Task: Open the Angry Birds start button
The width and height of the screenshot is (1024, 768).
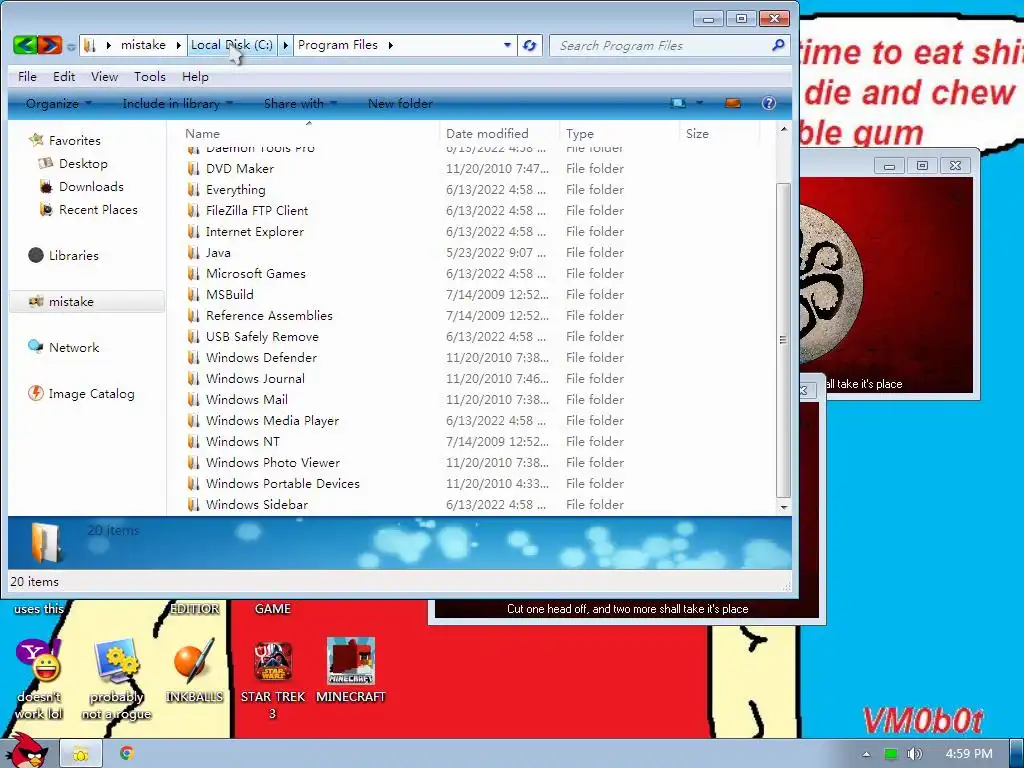Action: (27, 751)
